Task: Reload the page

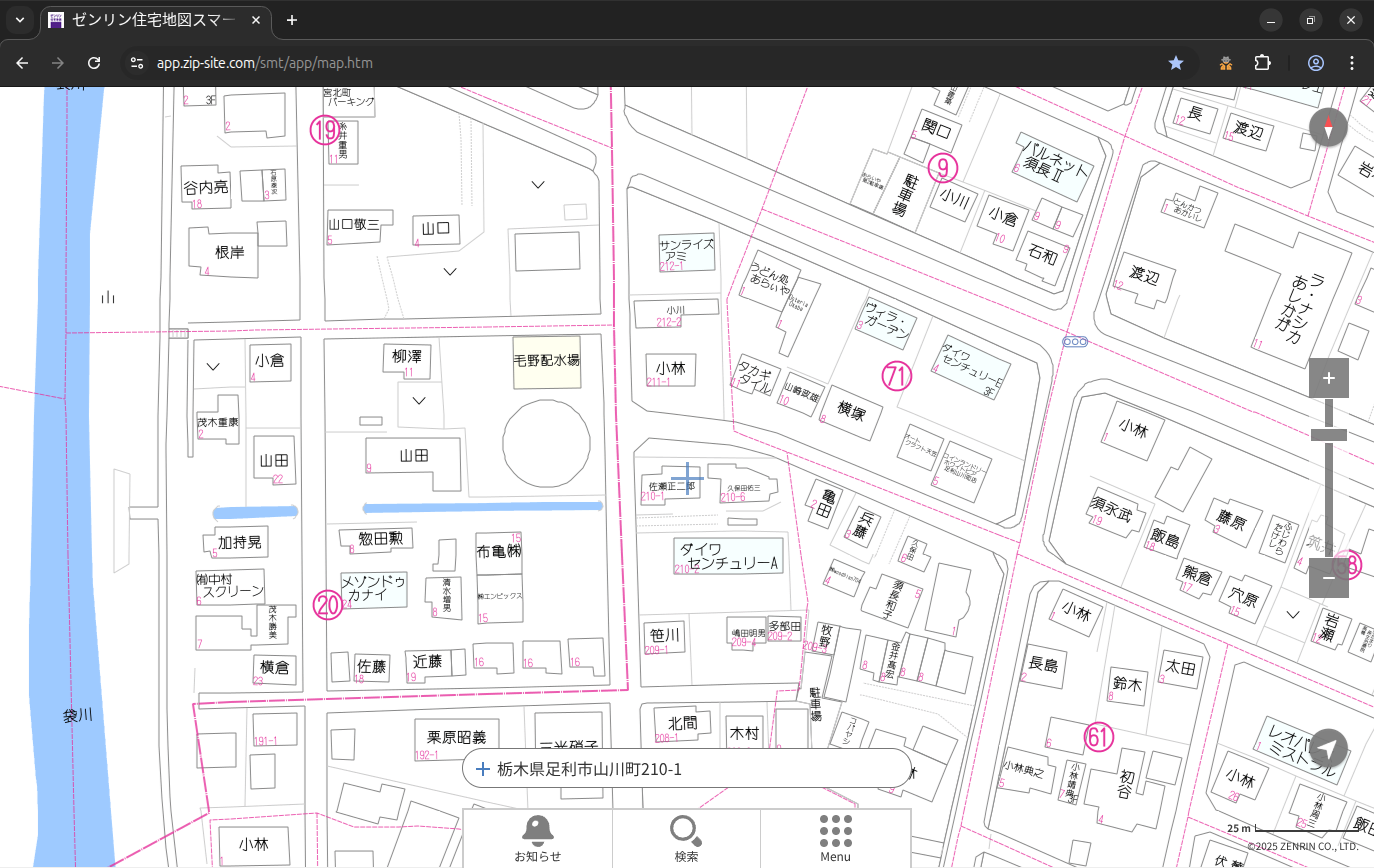Action: (x=94, y=63)
